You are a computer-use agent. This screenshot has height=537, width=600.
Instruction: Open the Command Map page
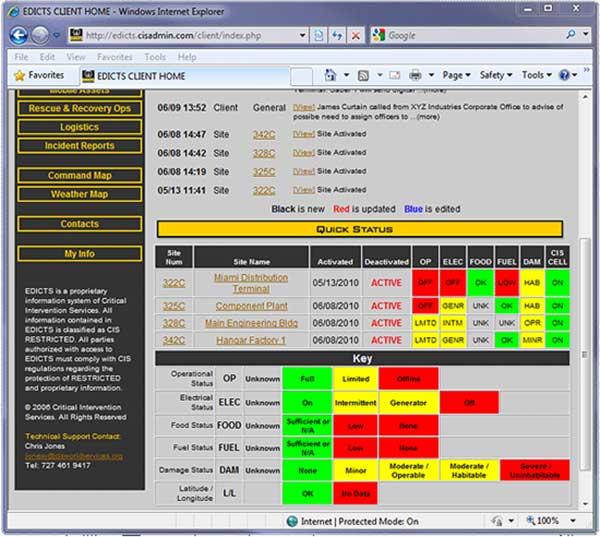coord(79,176)
